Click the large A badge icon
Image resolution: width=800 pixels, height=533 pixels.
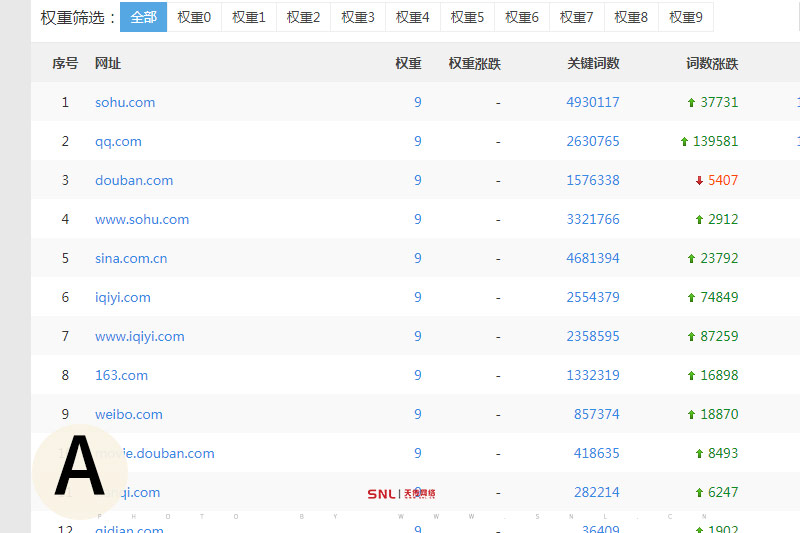pyautogui.click(x=79, y=468)
